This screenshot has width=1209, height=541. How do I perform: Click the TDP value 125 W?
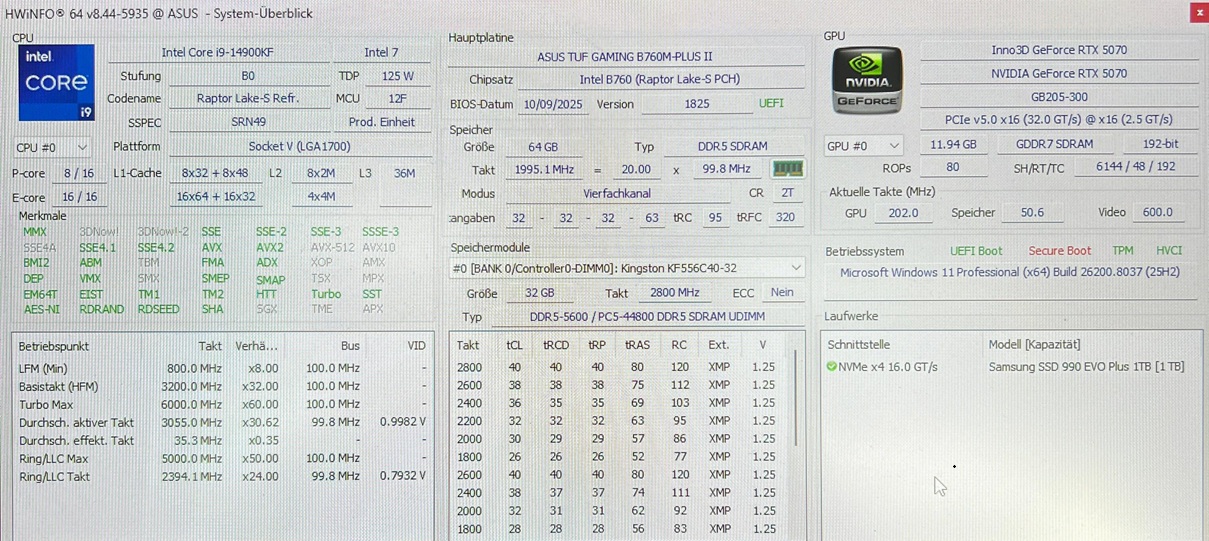click(x=397, y=76)
